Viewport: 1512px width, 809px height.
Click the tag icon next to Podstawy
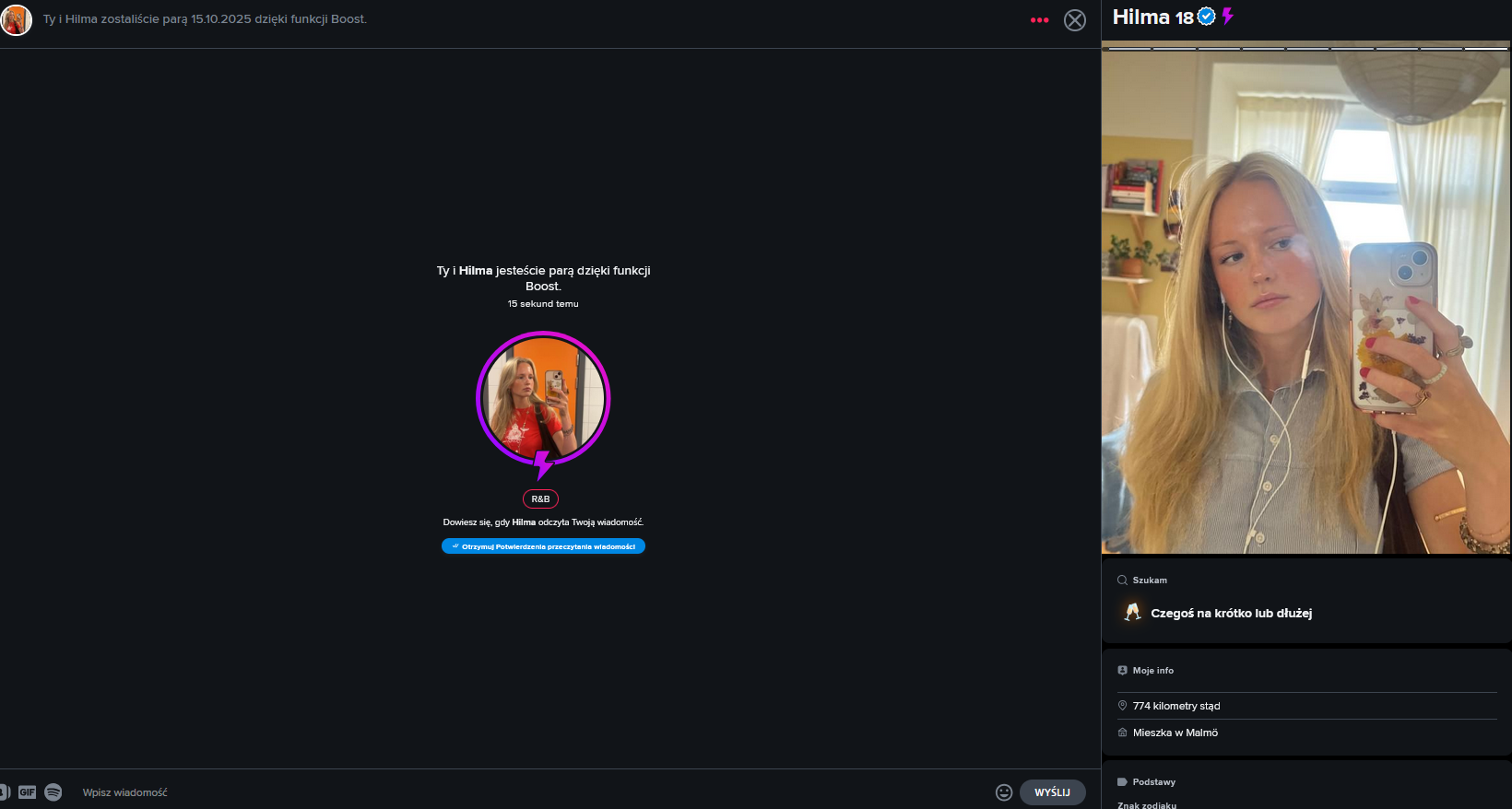tap(1122, 782)
